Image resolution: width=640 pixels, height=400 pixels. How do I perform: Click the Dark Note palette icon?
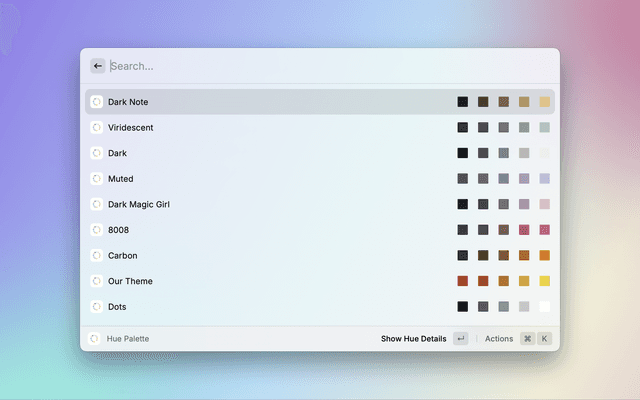pos(96,102)
